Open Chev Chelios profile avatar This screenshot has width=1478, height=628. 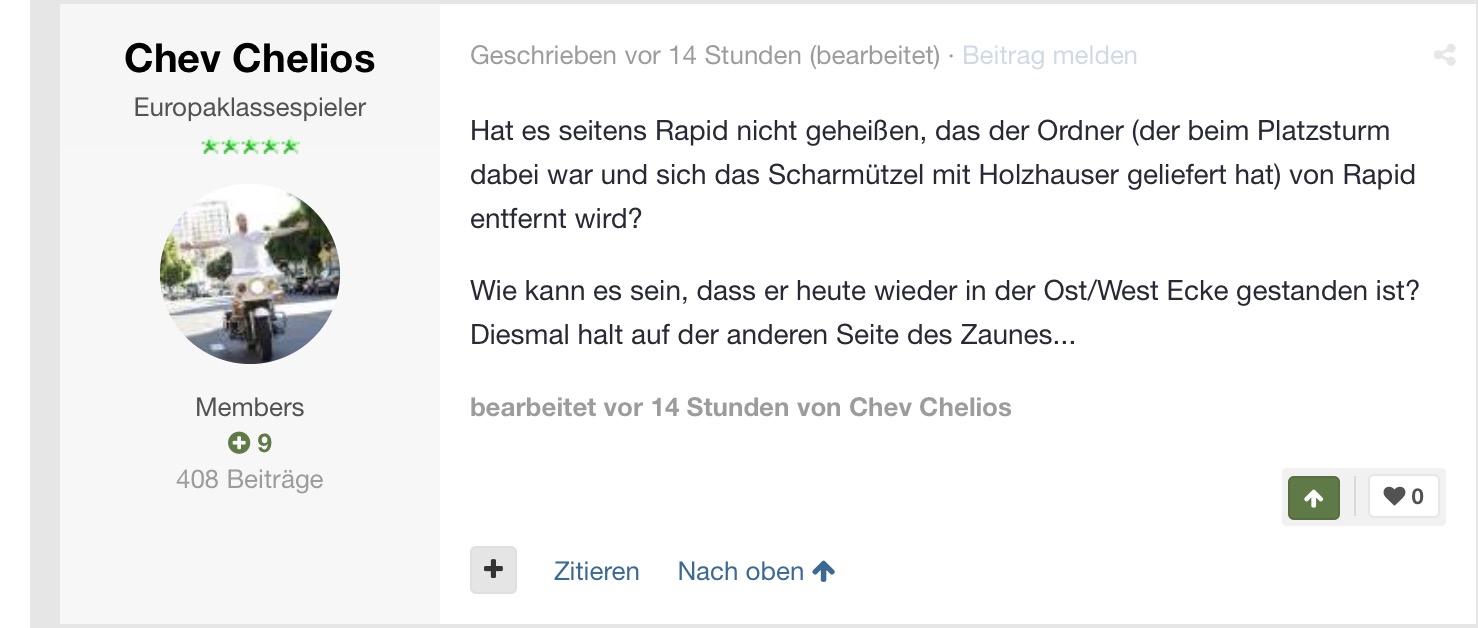point(250,273)
